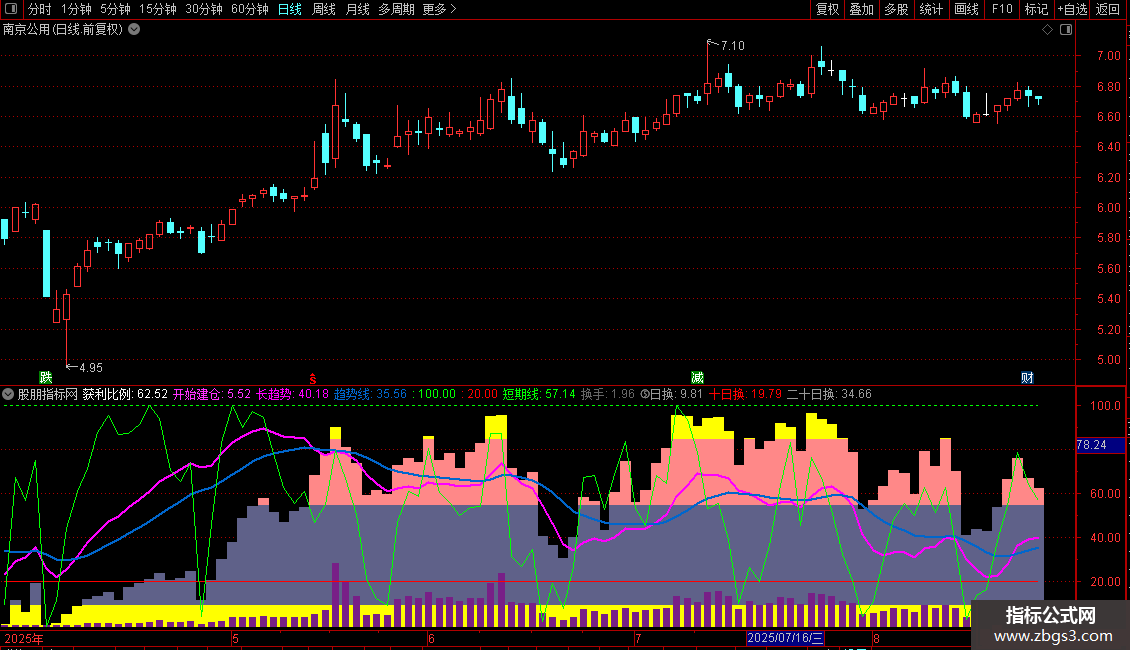This screenshot has width=1130, height=650.
Task: Open 多股 multi-stock view
Action: point(896,9)
